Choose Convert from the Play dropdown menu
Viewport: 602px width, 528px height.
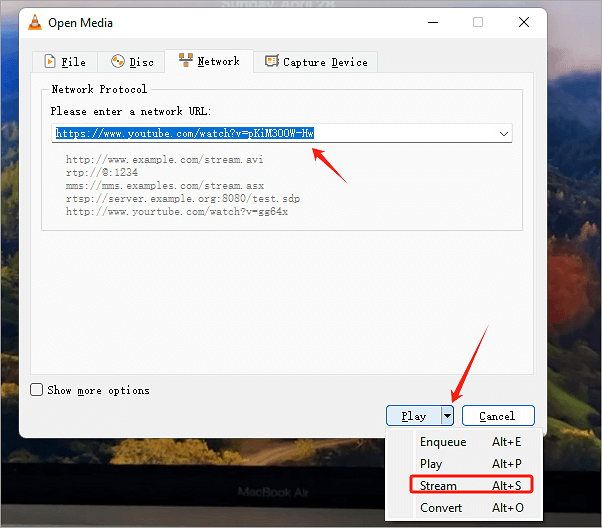point(441,508)
